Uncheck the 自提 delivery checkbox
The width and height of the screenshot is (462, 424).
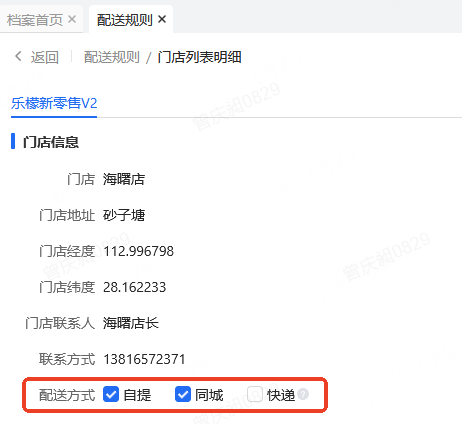pyautogui.click(x=111, y=395)
